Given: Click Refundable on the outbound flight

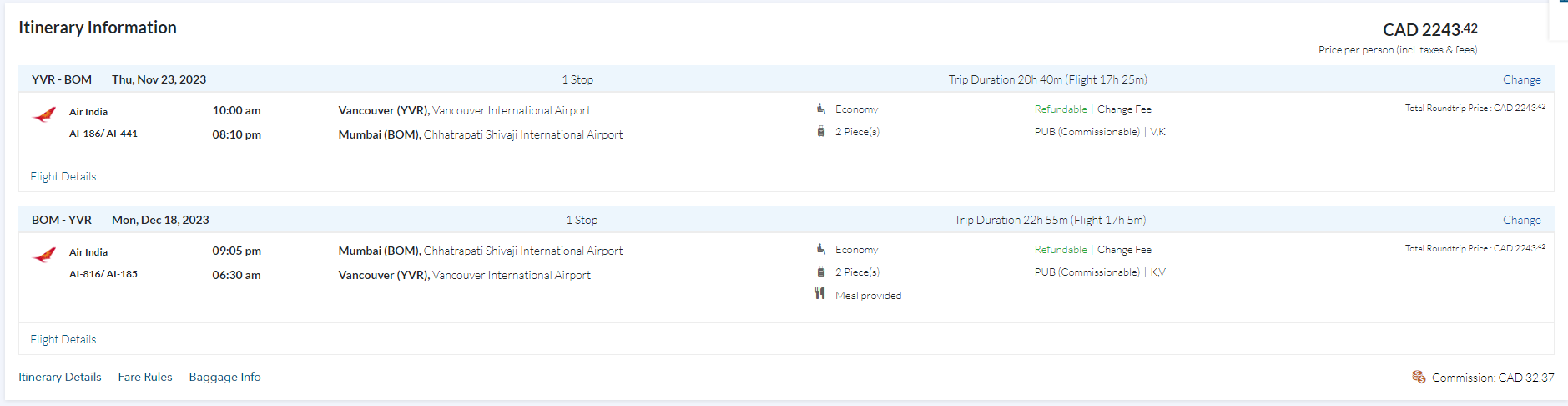Looking at the screenshot, I should [x=1061, y=109].
